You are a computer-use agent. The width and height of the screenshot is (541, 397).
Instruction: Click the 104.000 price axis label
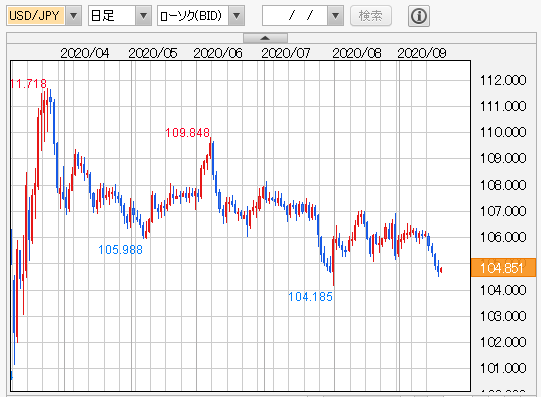point(503,290)
